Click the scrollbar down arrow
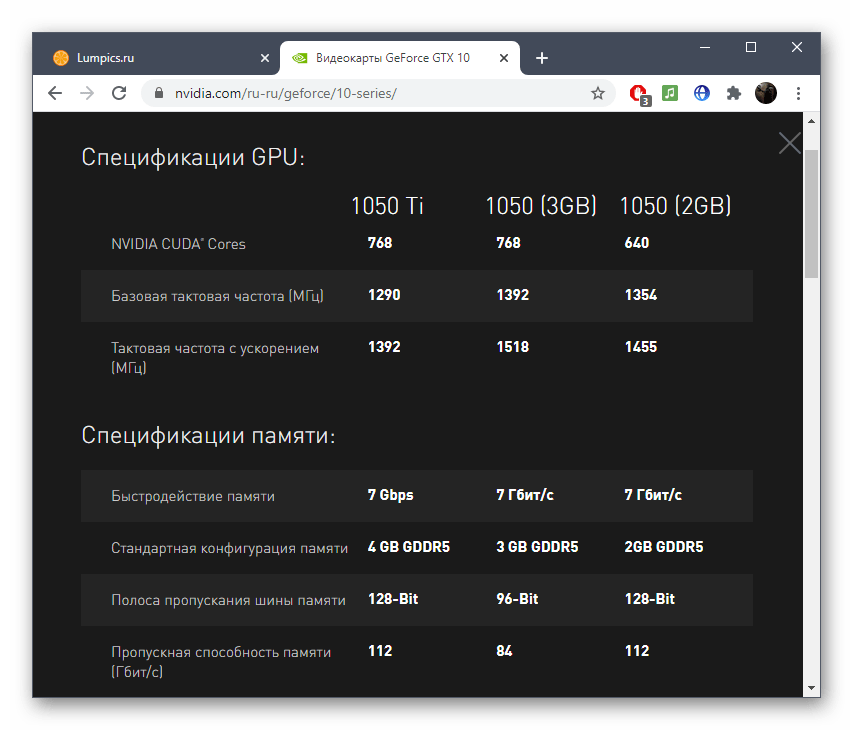Image resolution: width=853 pixels, height=730 pixels. tap(812, 688)
